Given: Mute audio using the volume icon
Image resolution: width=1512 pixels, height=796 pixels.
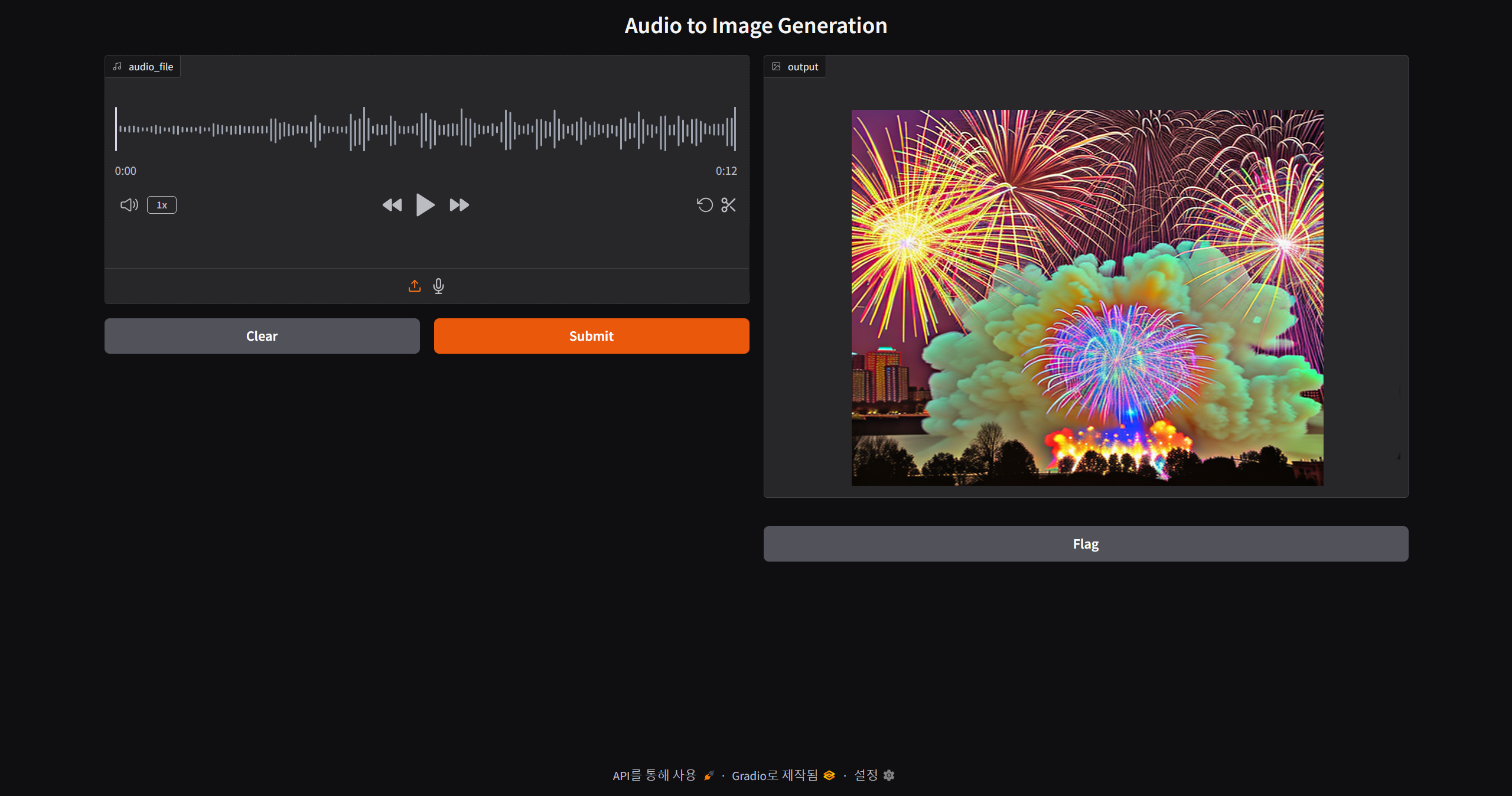Looking at the screenshot, I should coord(129,205).
